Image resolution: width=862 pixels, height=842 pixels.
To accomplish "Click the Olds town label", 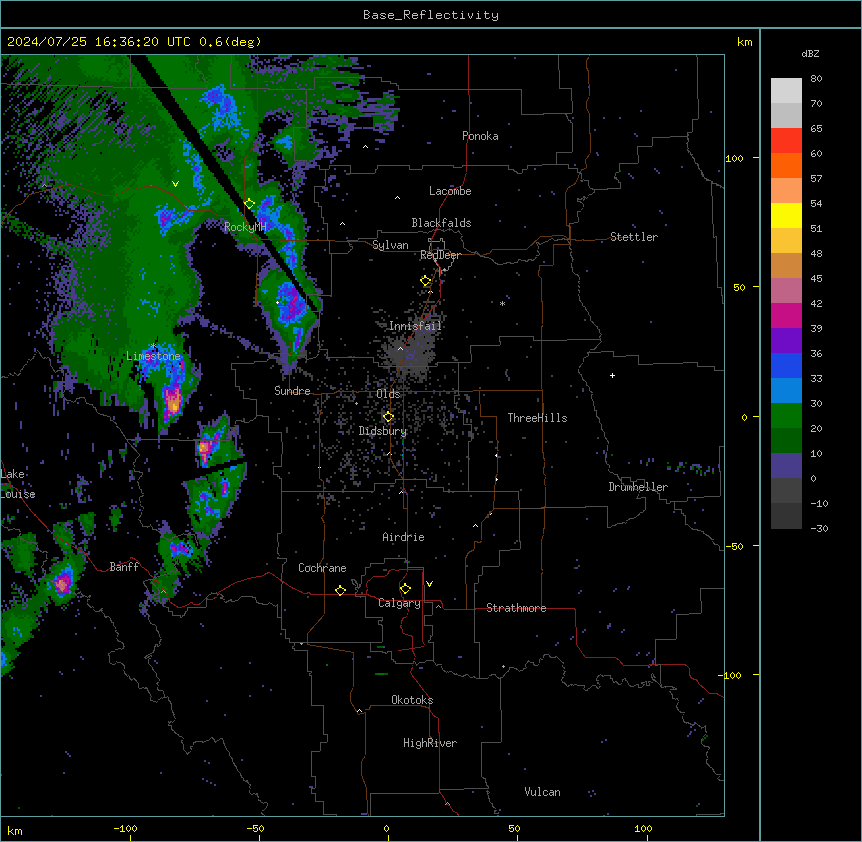I will 388,394.
